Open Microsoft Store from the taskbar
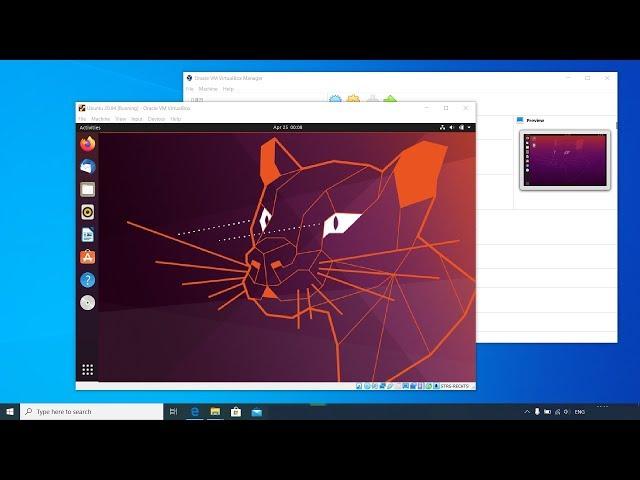 coord(236,411)
